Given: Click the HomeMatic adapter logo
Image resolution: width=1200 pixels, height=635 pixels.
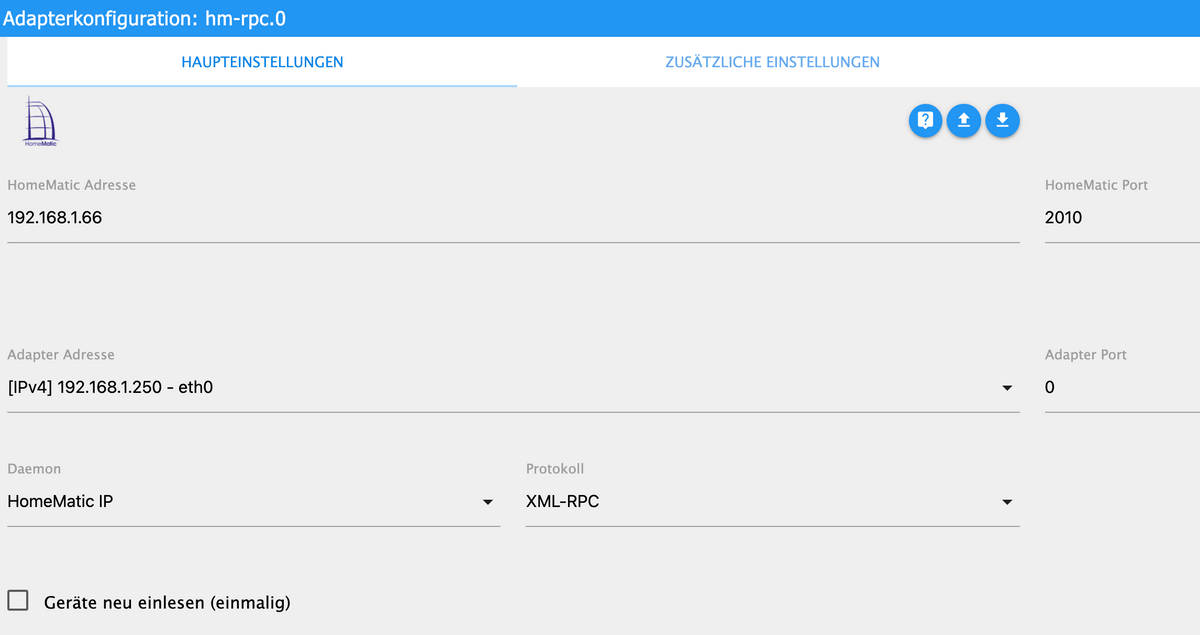Looking at the screenshot, I should [40, 122].
